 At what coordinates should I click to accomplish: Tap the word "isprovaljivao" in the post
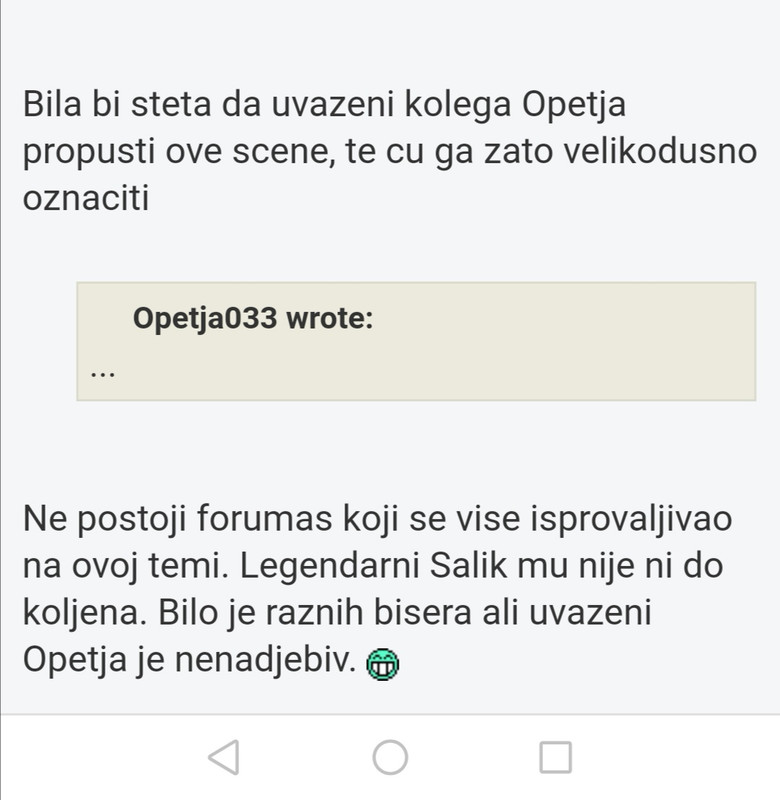click(x=632, y=520)
